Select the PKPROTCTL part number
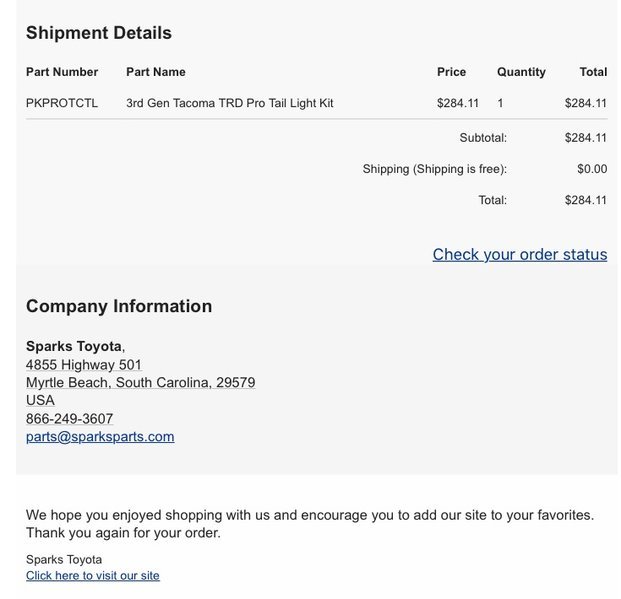 pos(62,103)
